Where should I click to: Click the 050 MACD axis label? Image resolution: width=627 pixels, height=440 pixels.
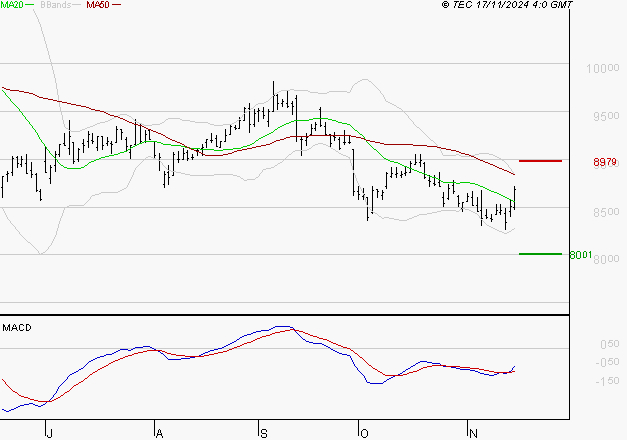pyautogui.click(x=609, y=344)
